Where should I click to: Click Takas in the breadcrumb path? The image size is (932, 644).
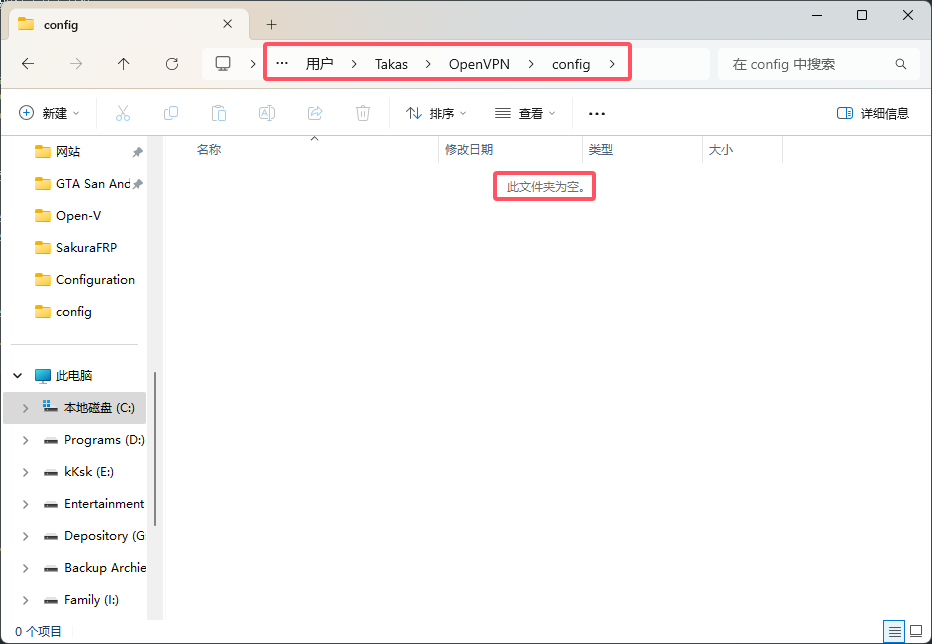click(x=391, y=64)
